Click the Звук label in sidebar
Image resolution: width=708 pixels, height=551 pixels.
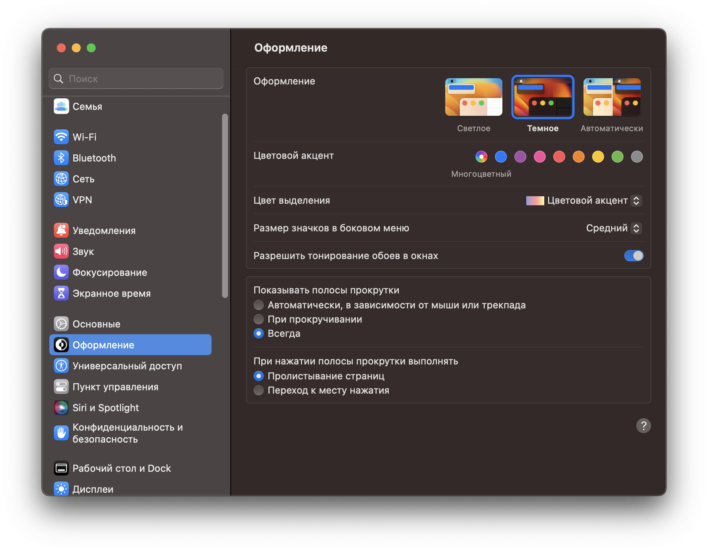pyautogui.click(x=83, y=251)
